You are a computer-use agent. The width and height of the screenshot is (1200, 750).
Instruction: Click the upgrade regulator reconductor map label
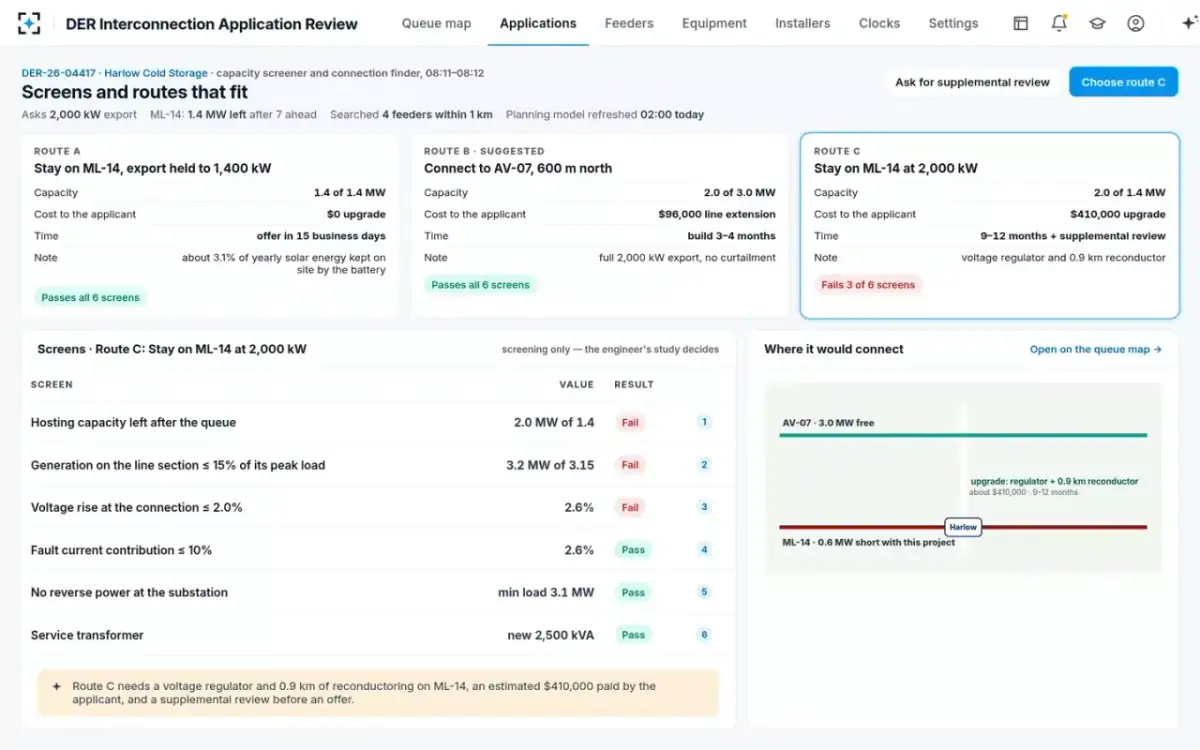coord(1054,482)
